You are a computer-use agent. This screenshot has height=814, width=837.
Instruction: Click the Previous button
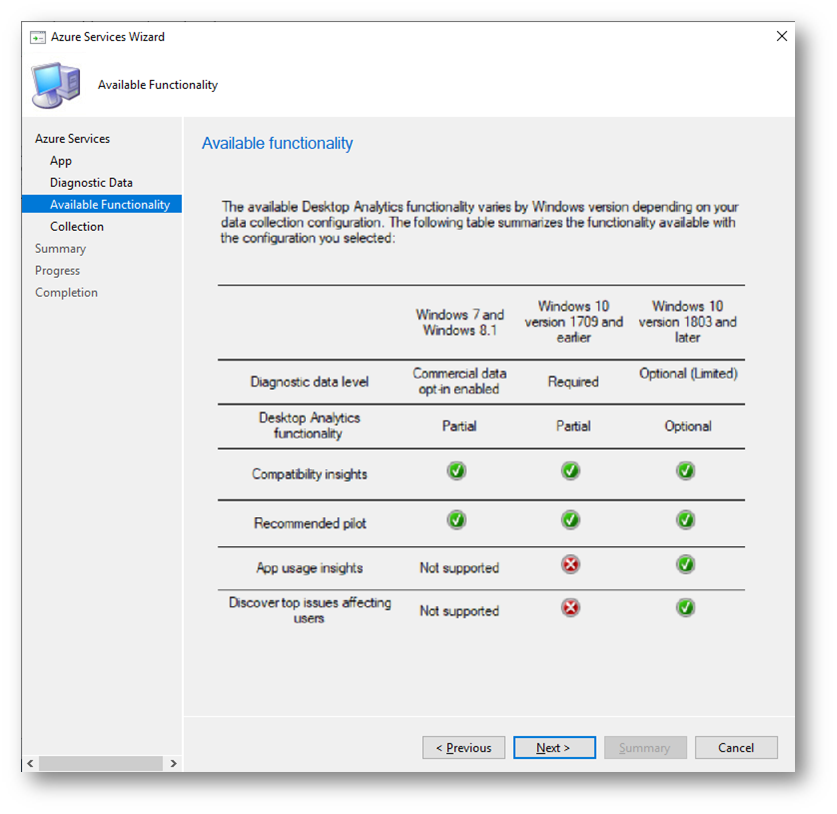pos(463,748)
